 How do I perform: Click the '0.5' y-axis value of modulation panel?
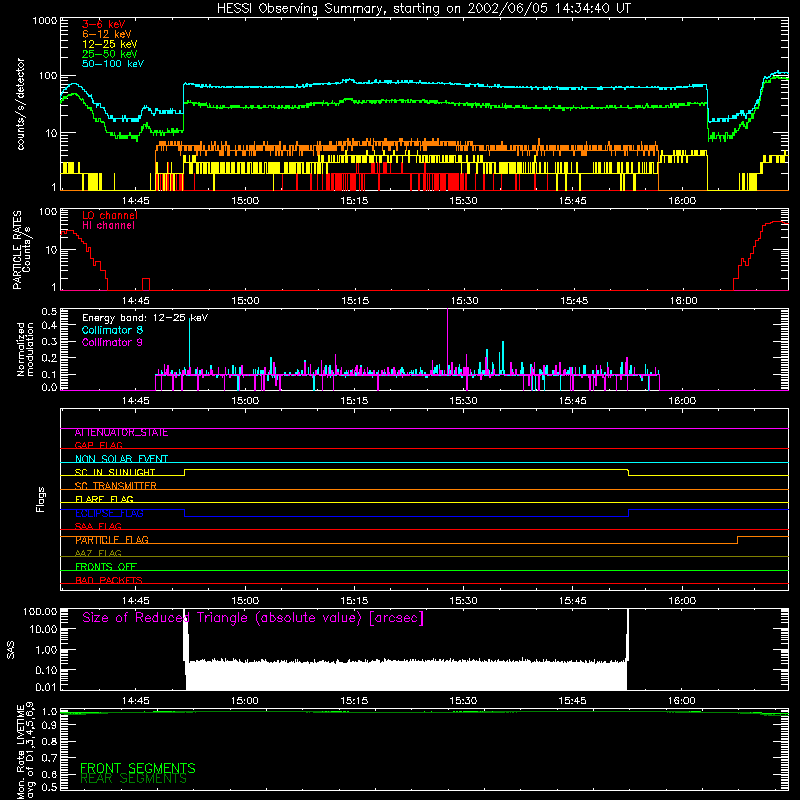(x=49, y=311)
